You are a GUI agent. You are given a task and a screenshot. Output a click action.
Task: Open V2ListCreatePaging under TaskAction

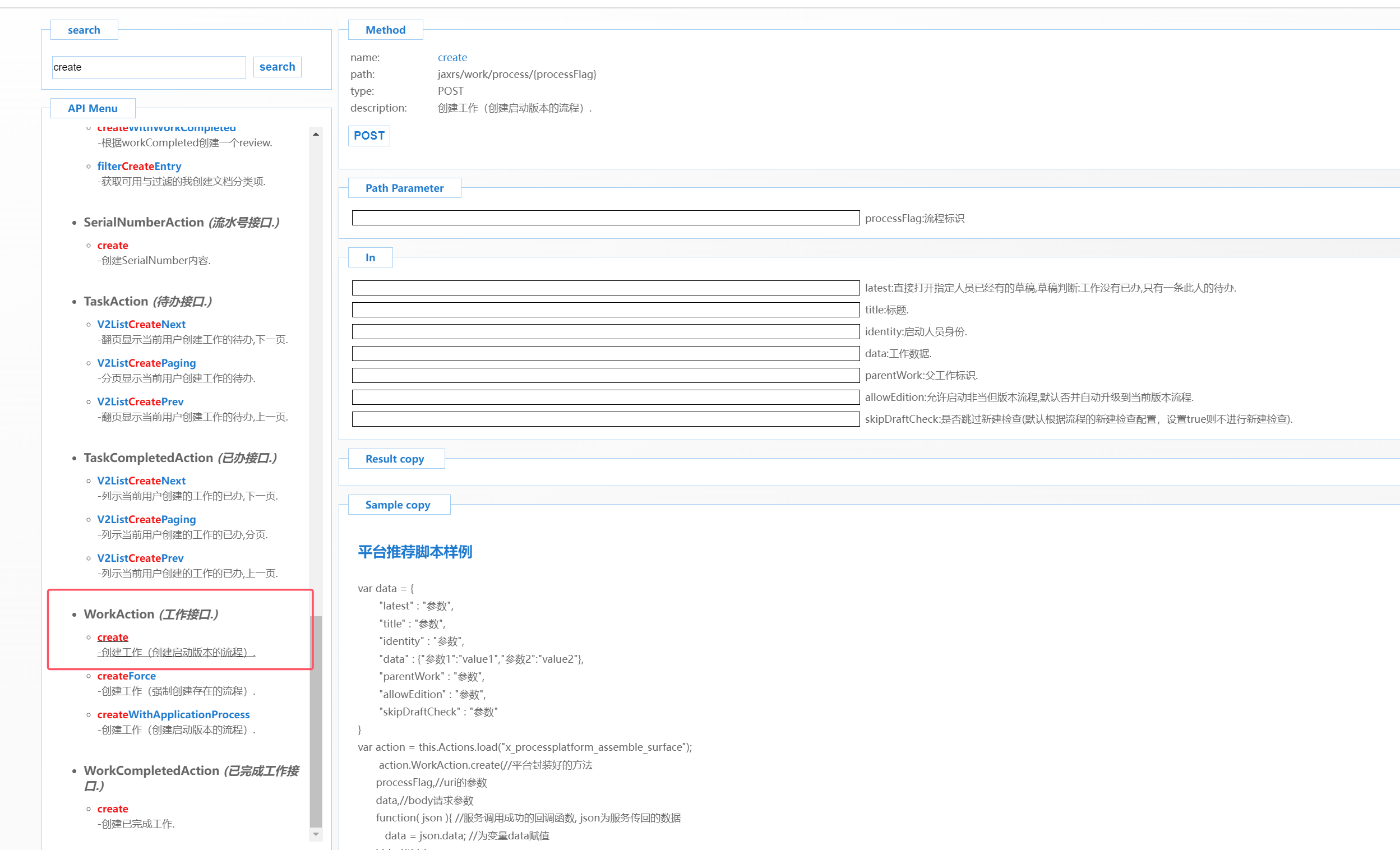[146, 363]
